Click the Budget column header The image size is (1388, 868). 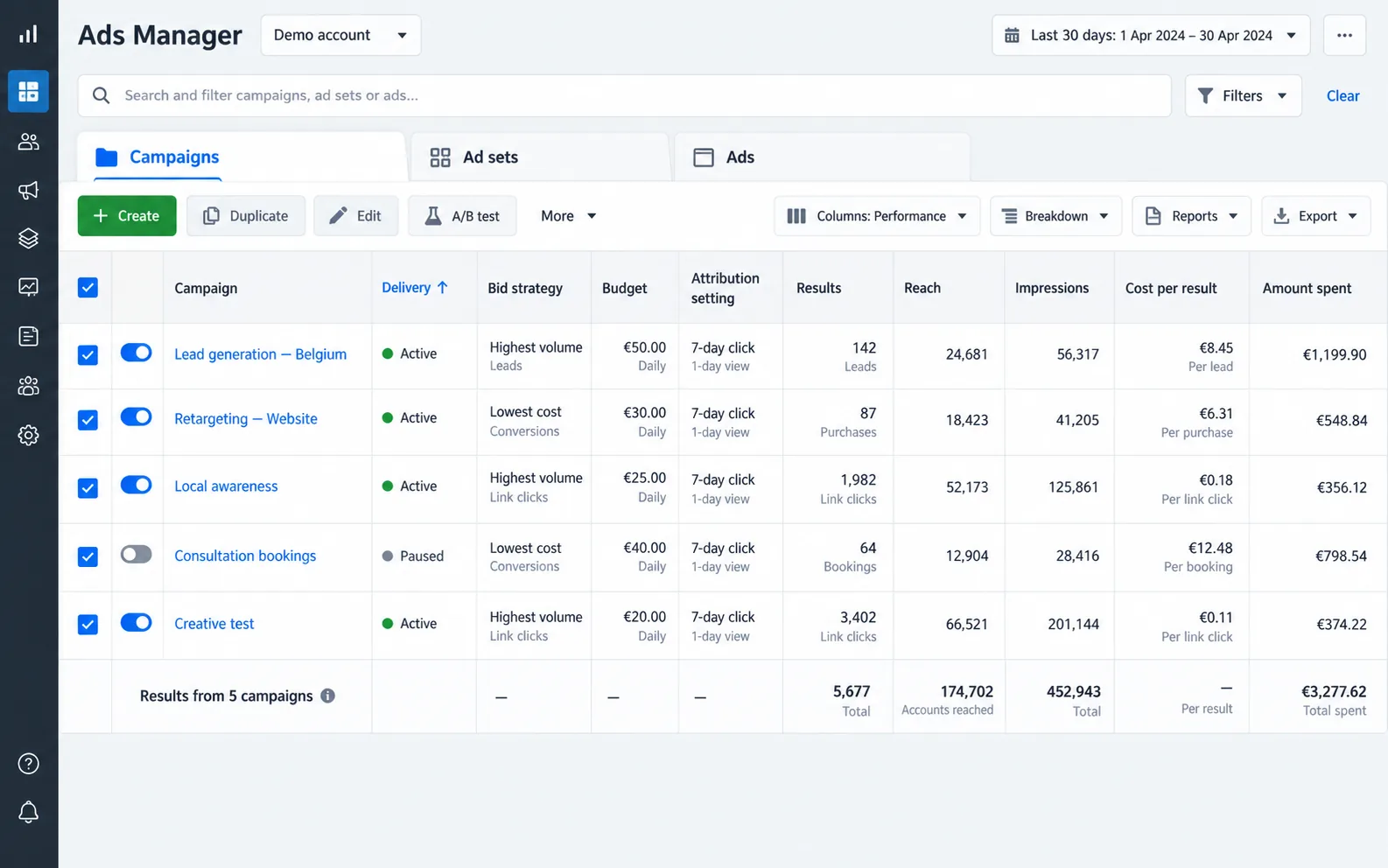coord(625,288)
